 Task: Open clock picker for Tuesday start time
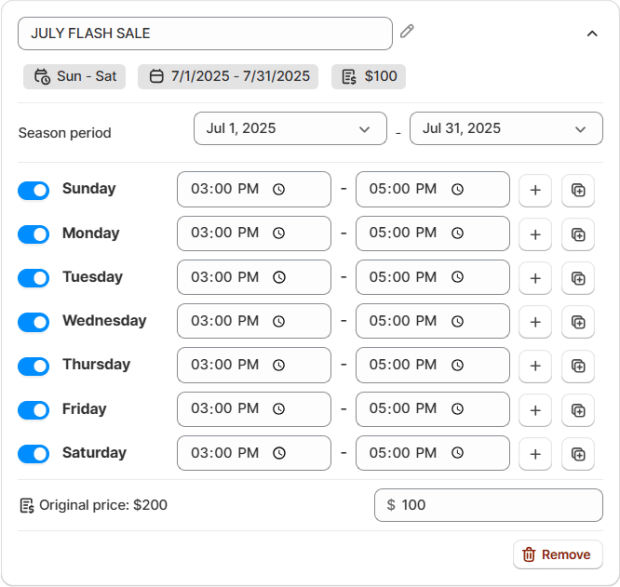pyautogui.click(x=279, y=277)
